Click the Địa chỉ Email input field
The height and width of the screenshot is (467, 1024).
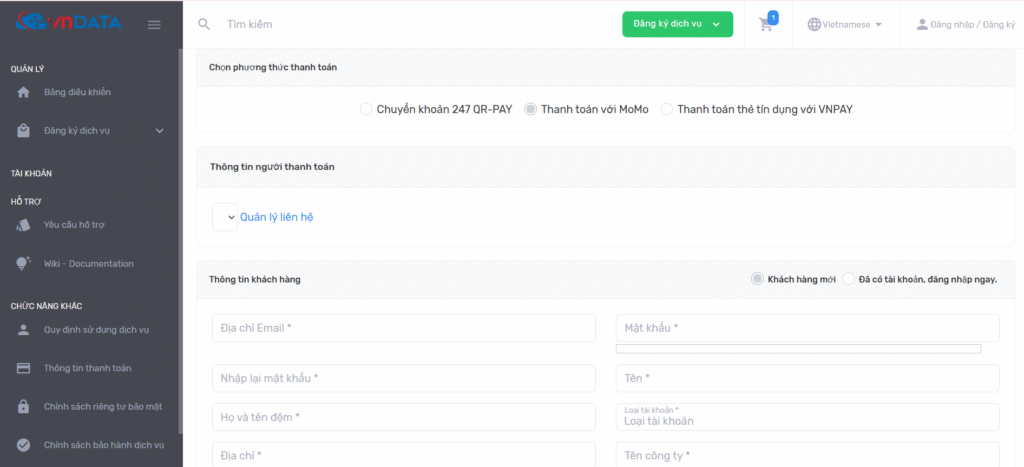pyautogui.click(x=403, y=328)
